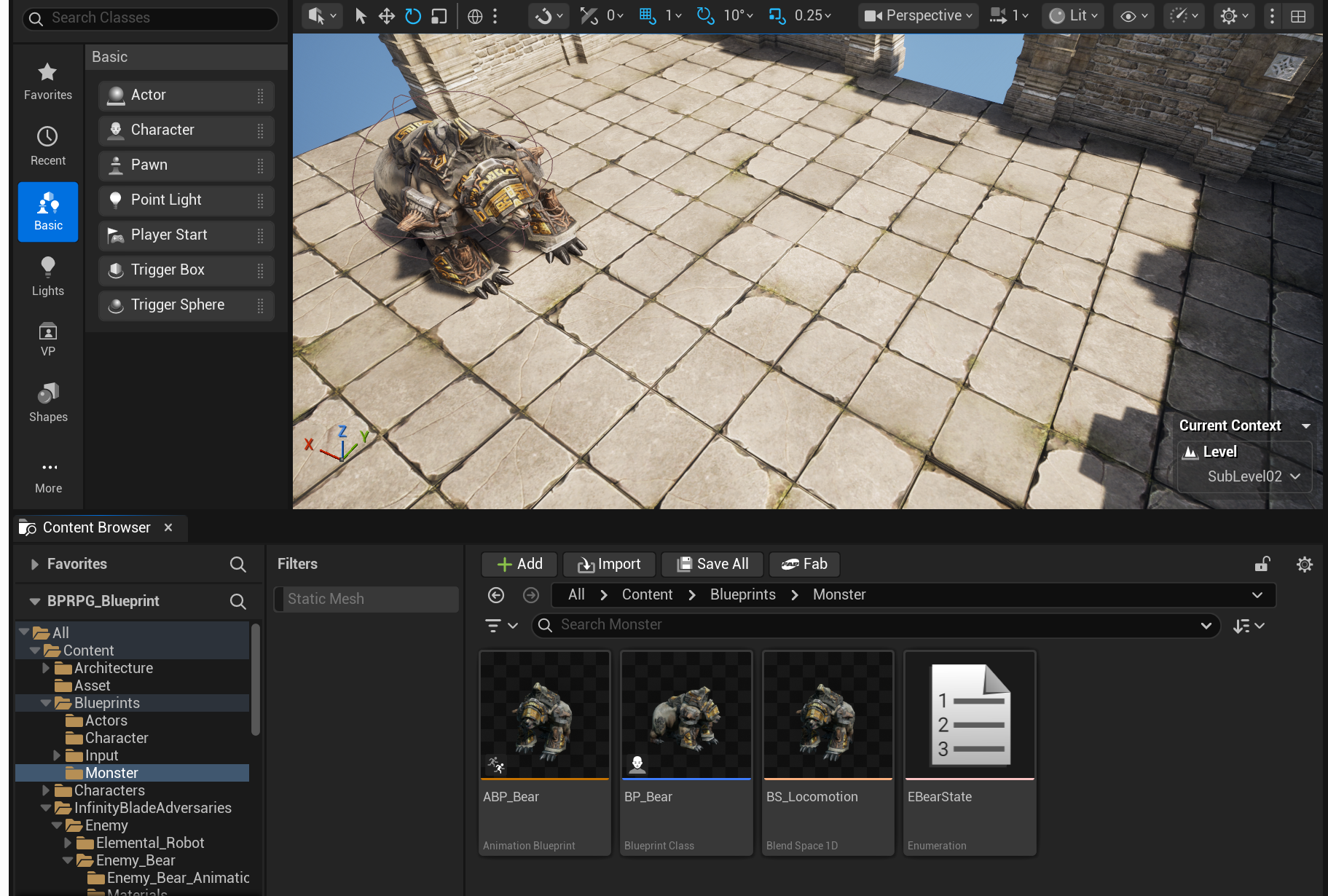Collapse the Current Context arrow
The width and height of the screenshot is (1328, 896).
pyautogui.click(x=1306, y=426)
